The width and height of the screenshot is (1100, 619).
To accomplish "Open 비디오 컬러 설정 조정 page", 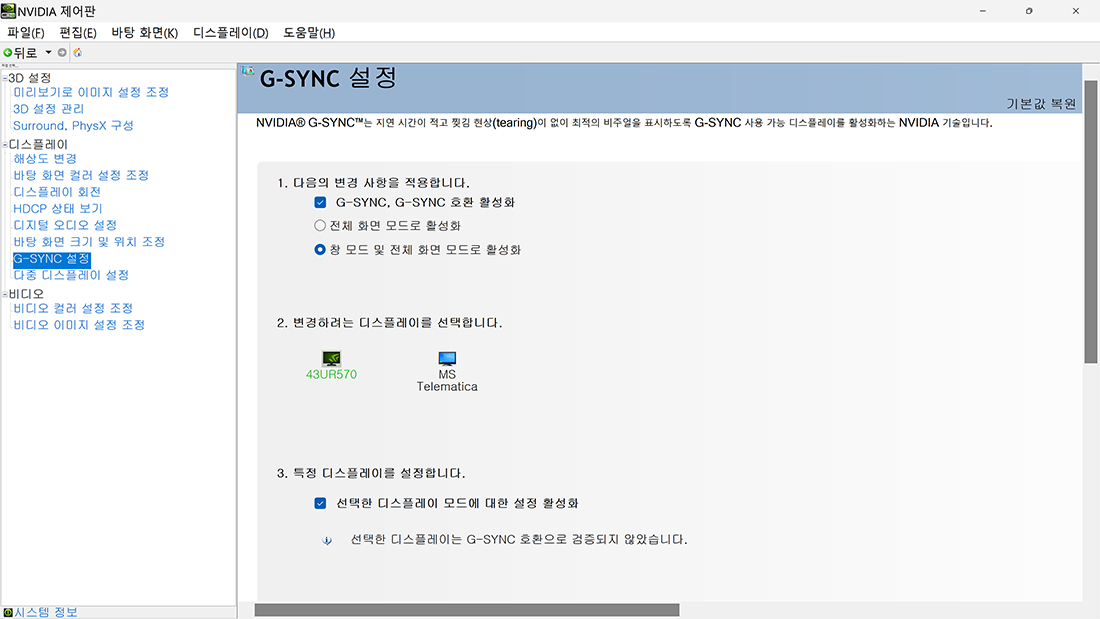I will [73, 308].
